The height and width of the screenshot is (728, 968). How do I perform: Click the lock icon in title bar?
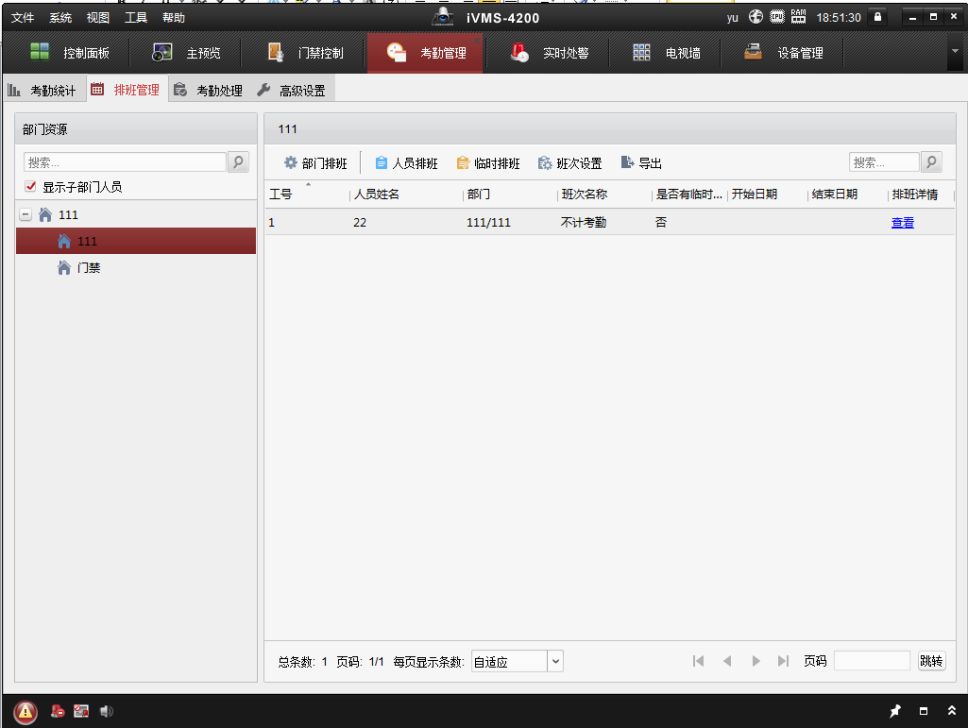pyautogui.click(x=878, y=17)
